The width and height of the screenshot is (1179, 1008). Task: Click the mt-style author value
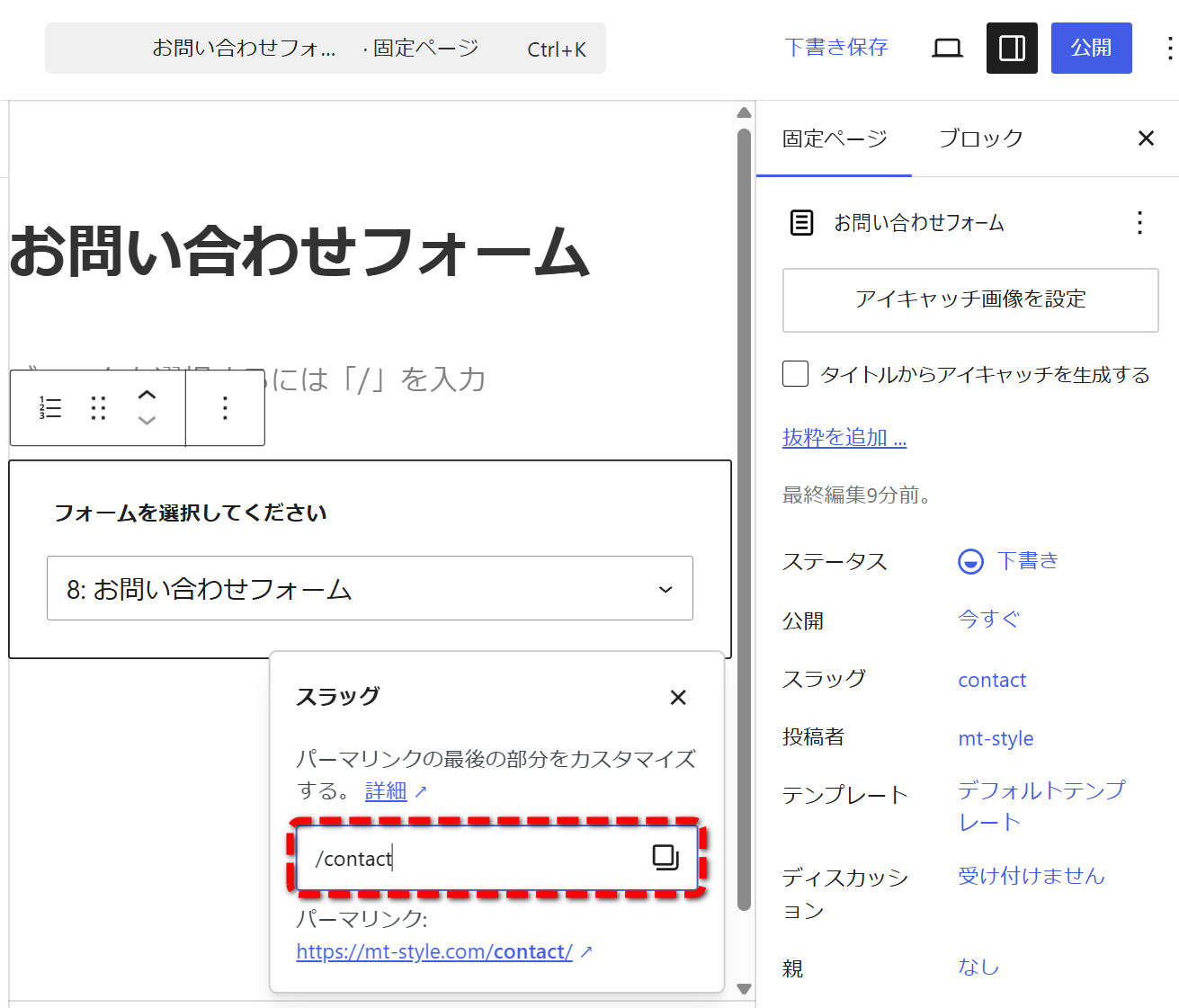996,738
